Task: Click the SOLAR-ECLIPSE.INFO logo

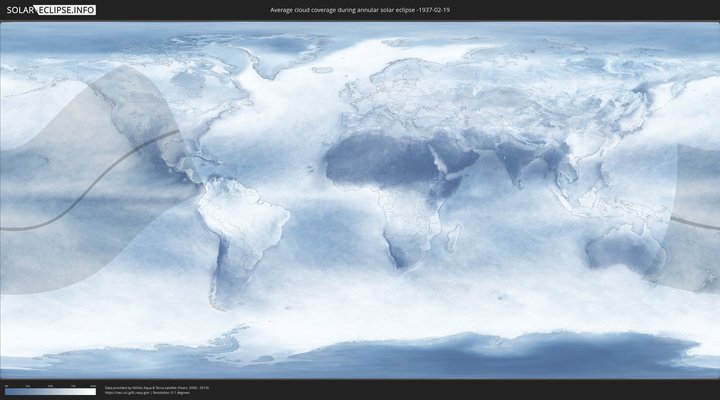Action: (51, 10)
